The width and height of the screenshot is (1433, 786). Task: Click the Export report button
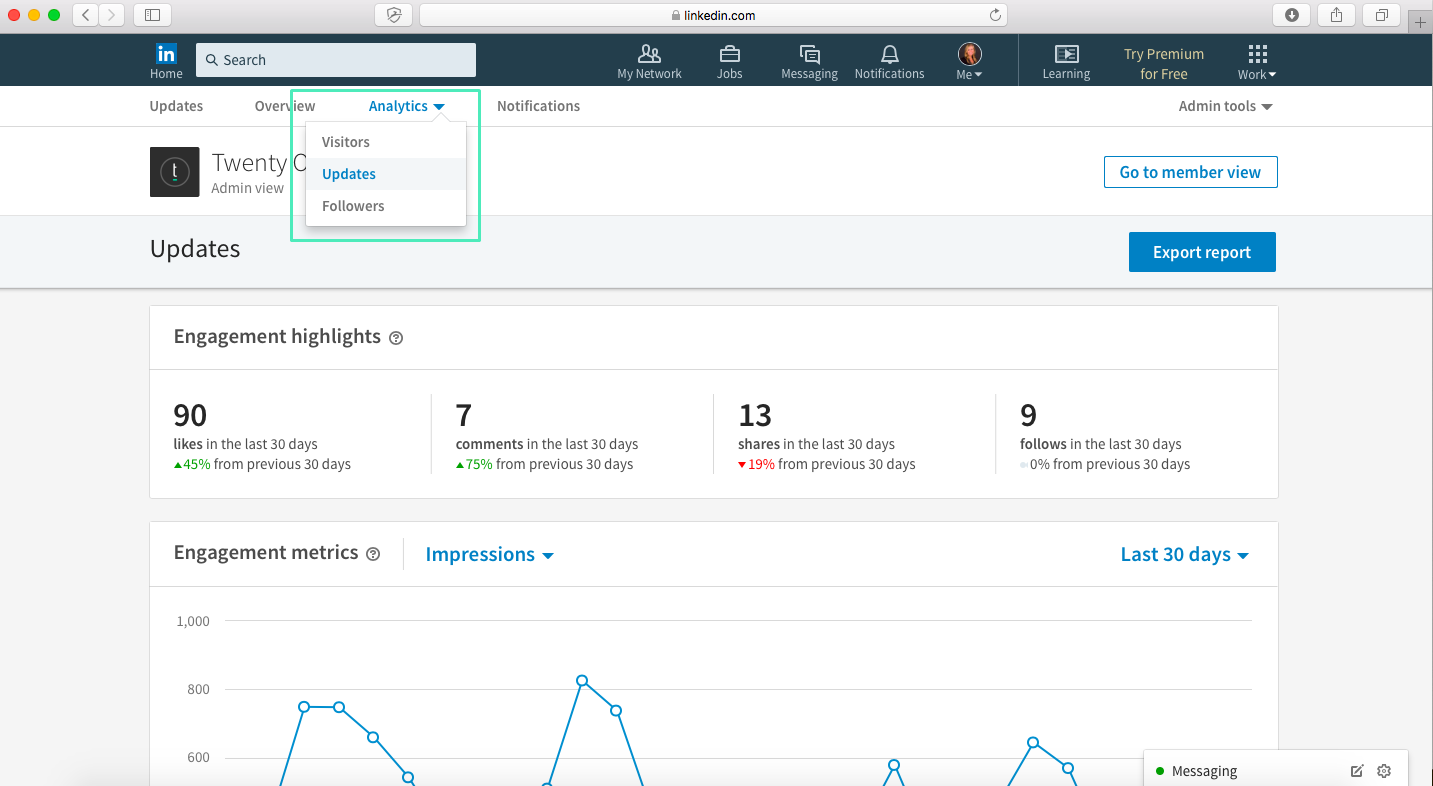click(x=1202, y=252)
